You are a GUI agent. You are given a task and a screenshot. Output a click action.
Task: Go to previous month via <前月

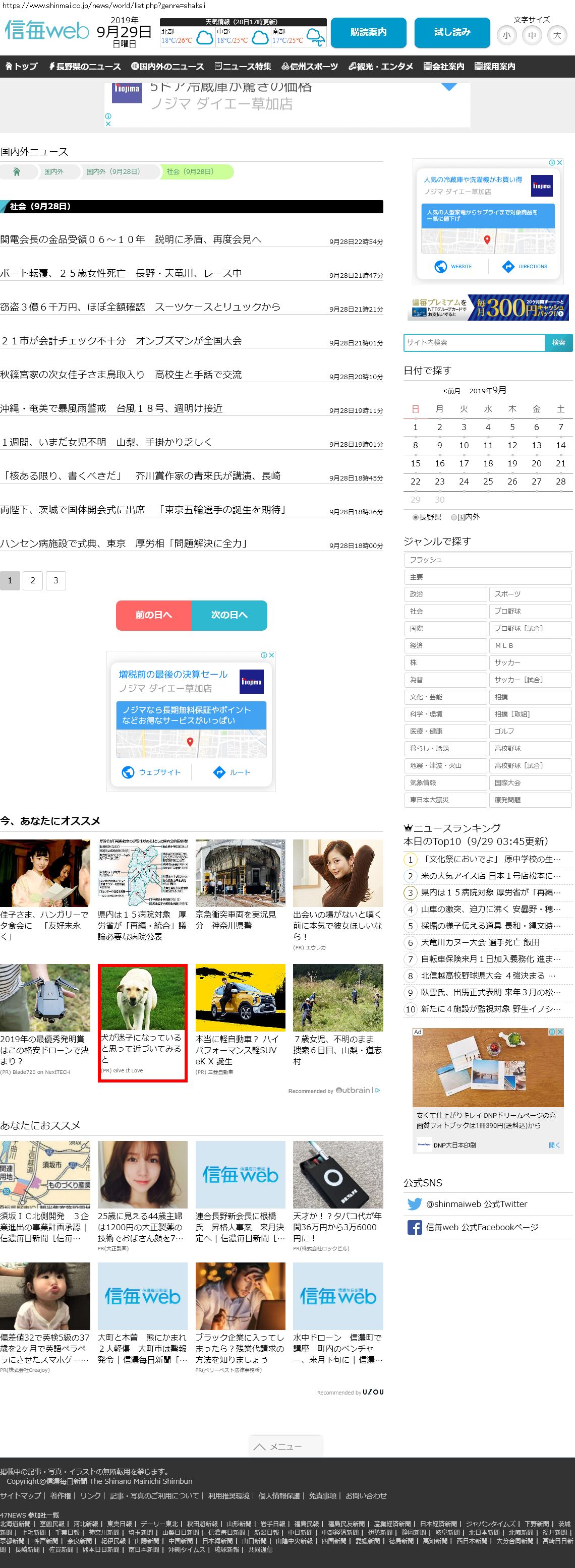click(451, 391)
